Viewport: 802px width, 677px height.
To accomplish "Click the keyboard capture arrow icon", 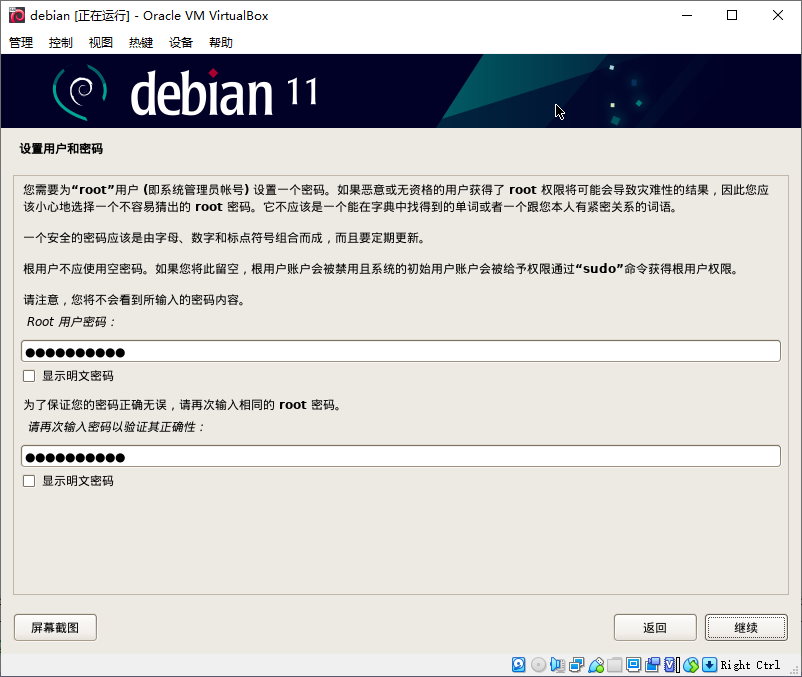I will coord(709,664).
